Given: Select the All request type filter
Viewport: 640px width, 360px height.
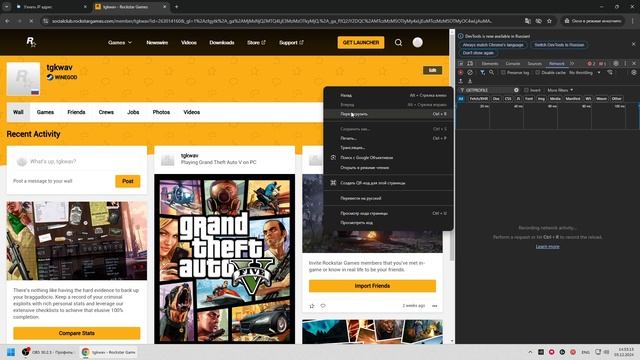Looking at the screenshot, I should (461, 99).
